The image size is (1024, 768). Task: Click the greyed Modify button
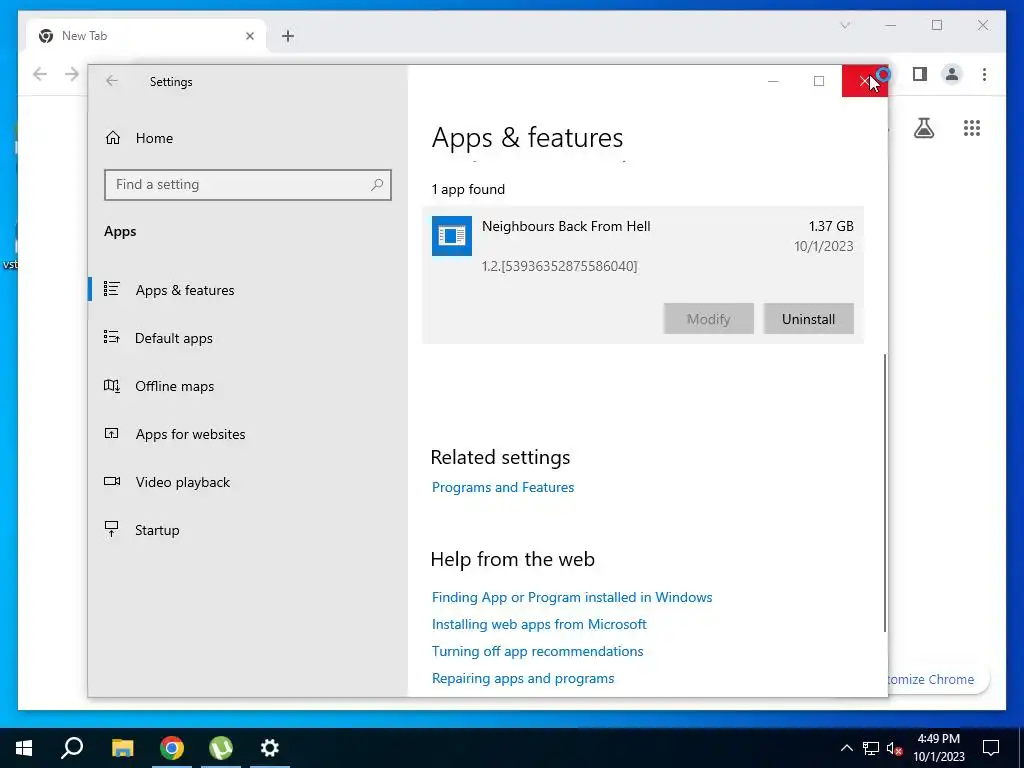[x=709, y=319]
